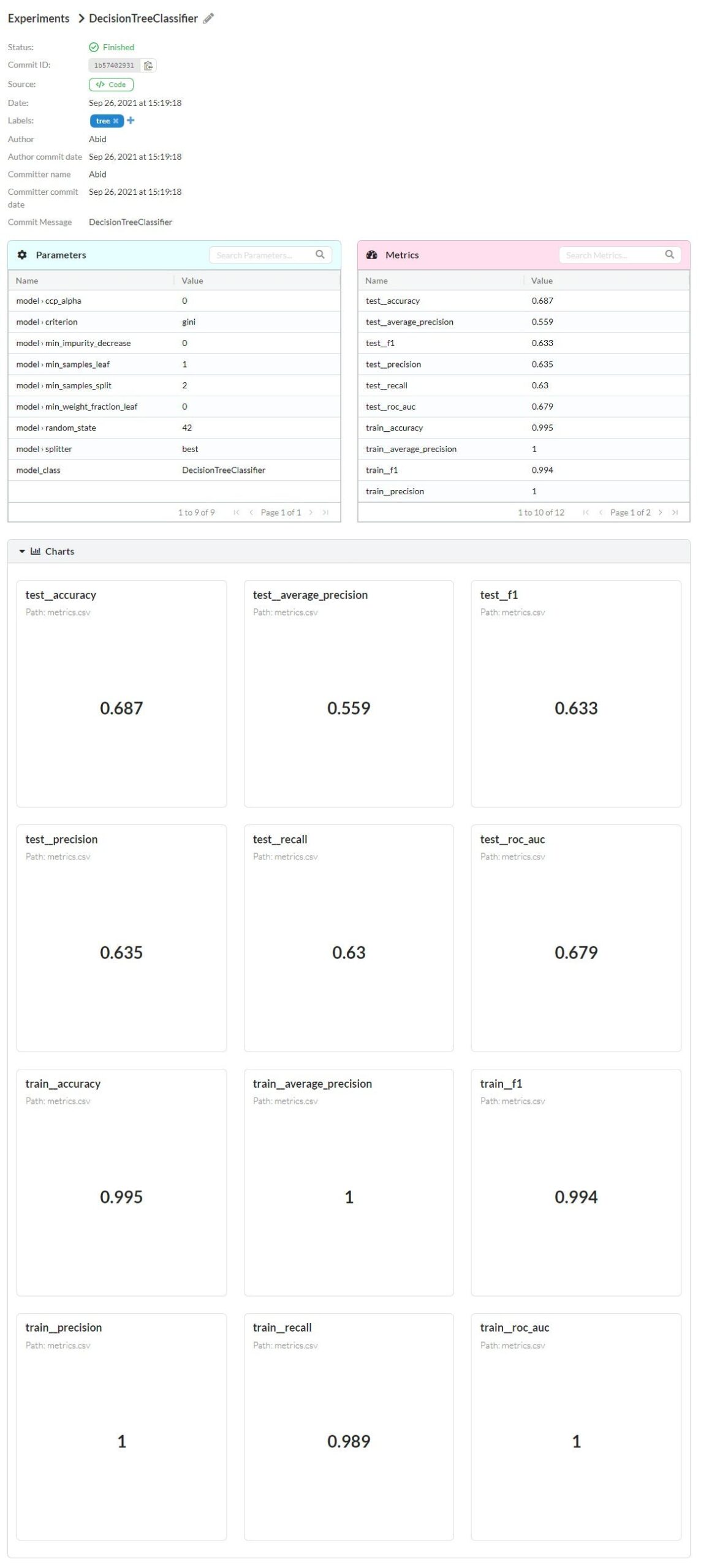The height and width of the screenshot is (1568, 701).
Task: Navigate to Experiments breadcrumb
Action: point(39,18)
